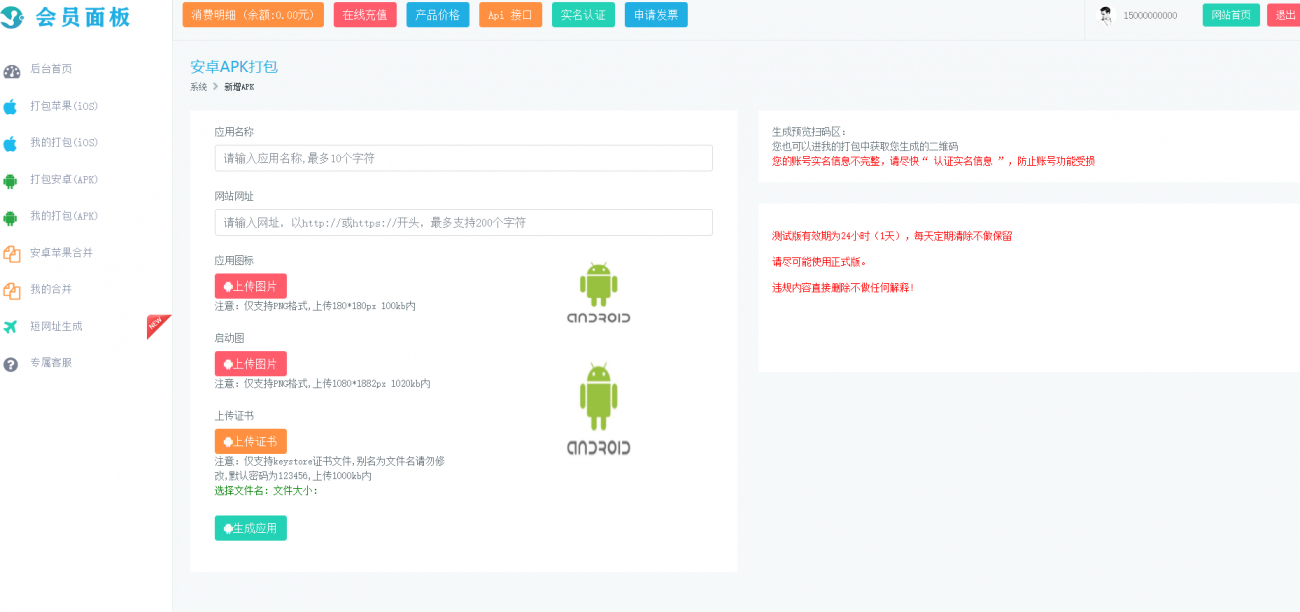
Task: Open 打包苹果(iOS) via the Apple icon
Action: click(12, 106)
